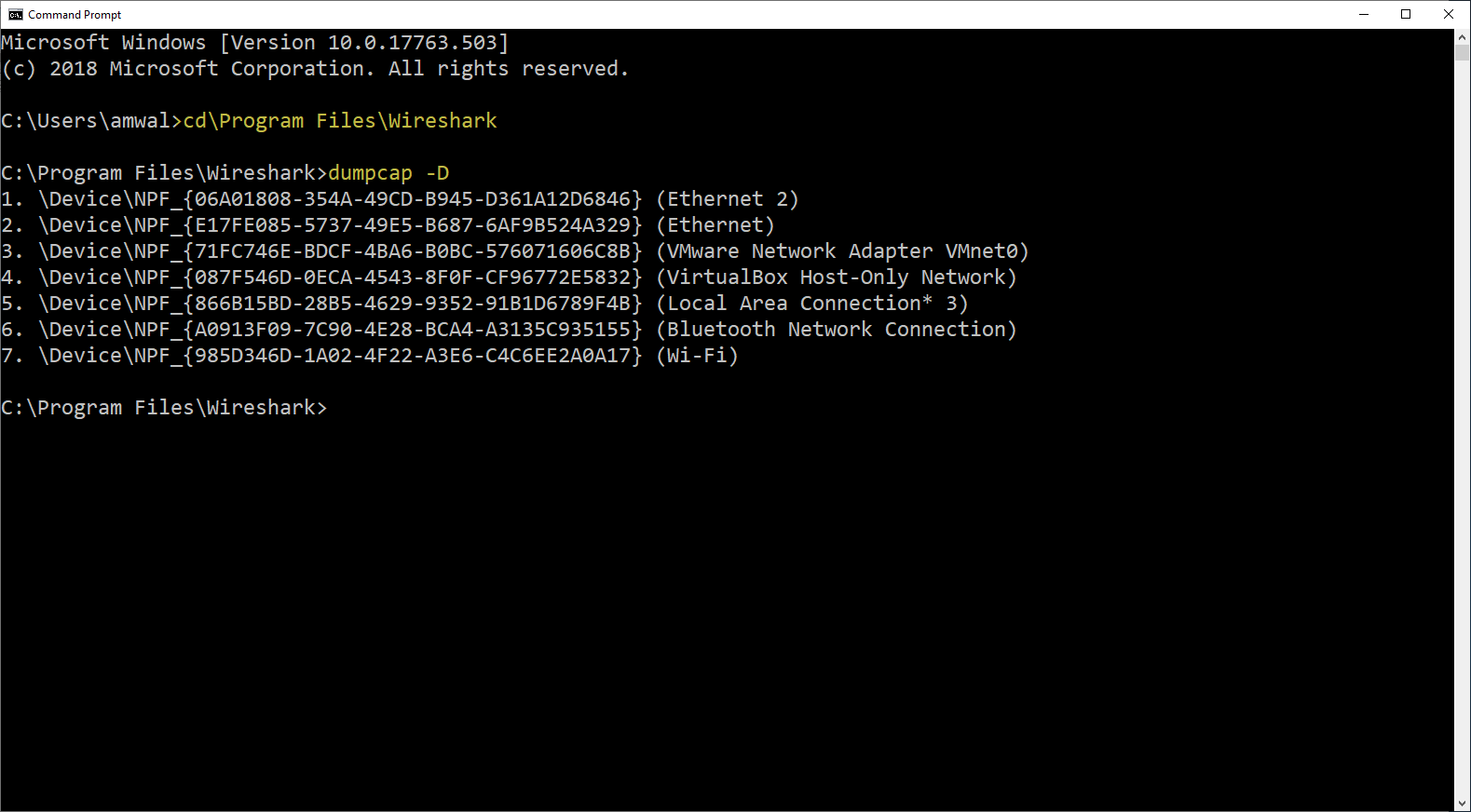Open the Command Prompt system menu icon
This screenshot has height=812, width=1471.
click(x=15, y=14)
